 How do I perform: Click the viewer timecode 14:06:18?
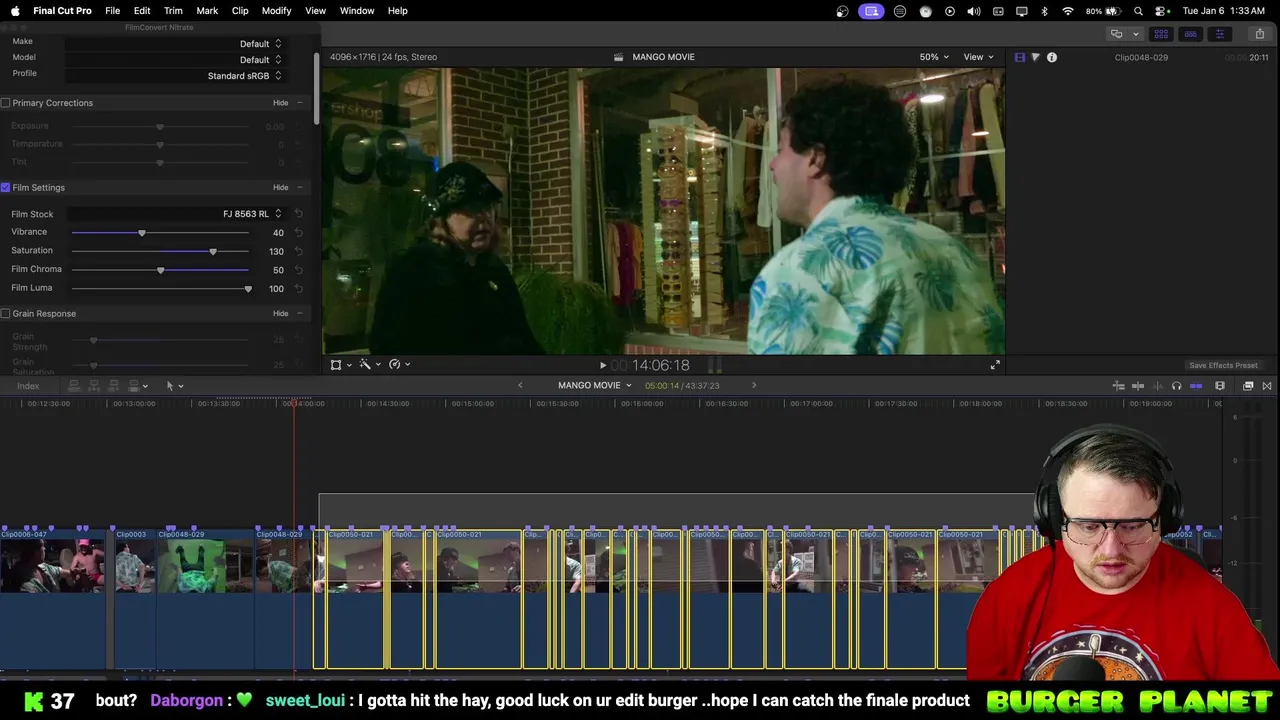(x=660, y=366)
